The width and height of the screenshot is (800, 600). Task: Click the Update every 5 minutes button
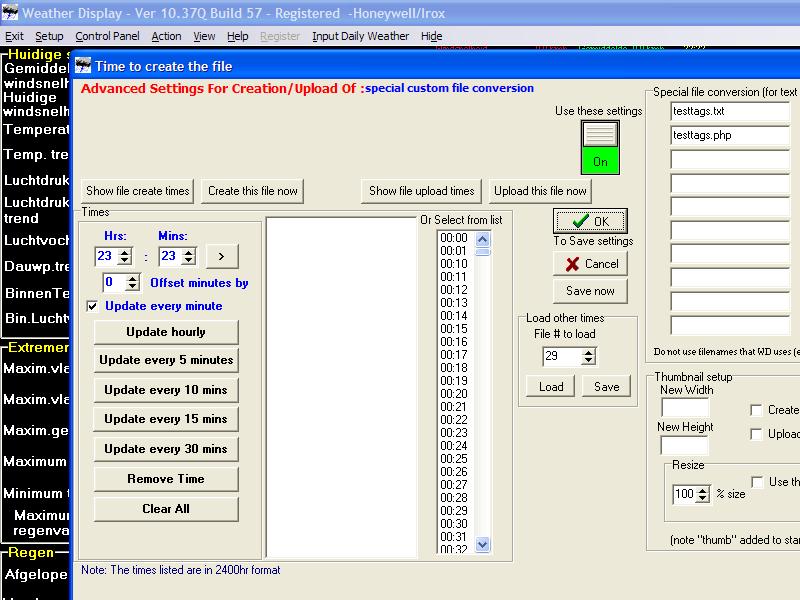166,360
